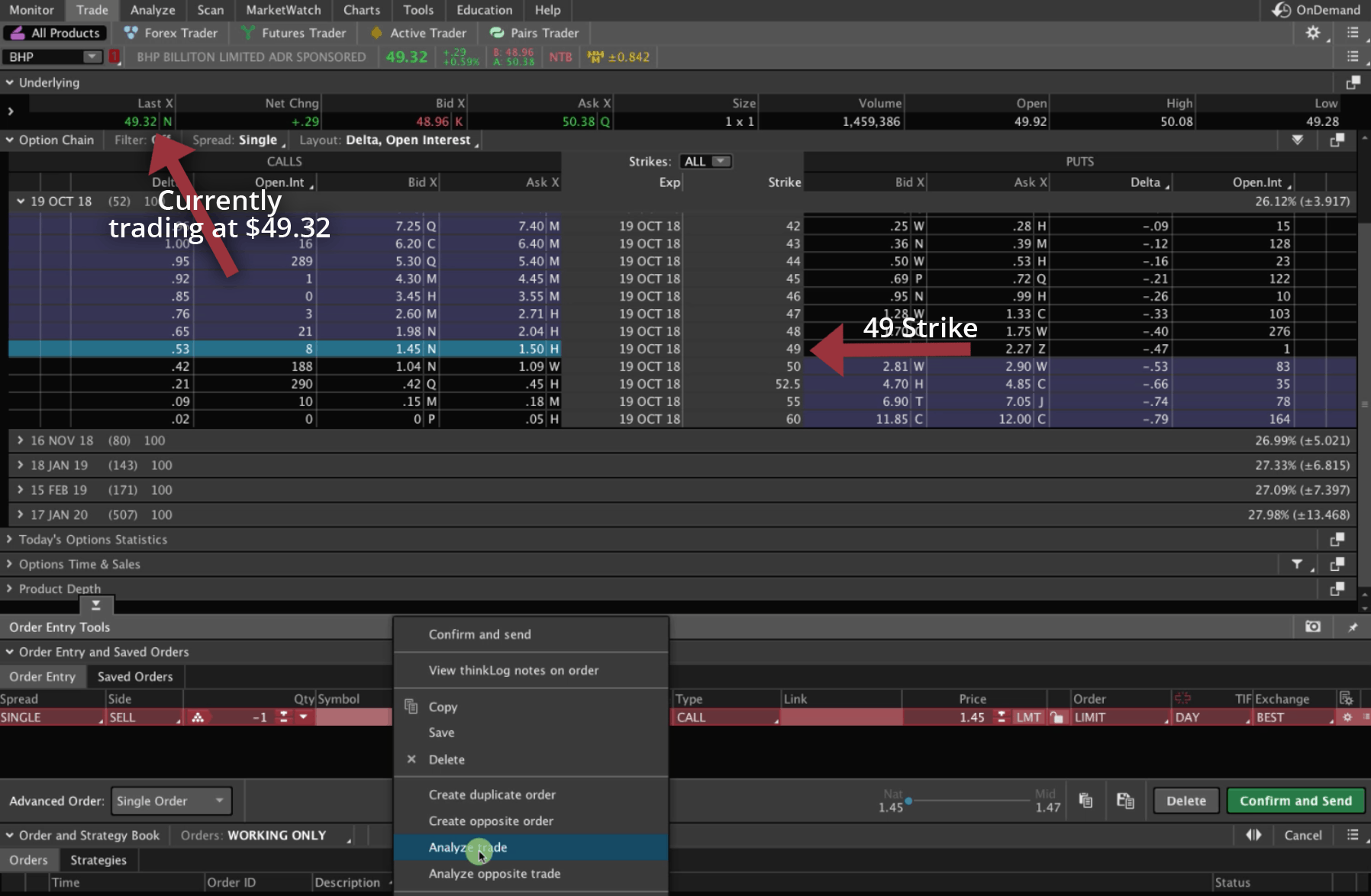Click the Delete order button

[1186, 801]
